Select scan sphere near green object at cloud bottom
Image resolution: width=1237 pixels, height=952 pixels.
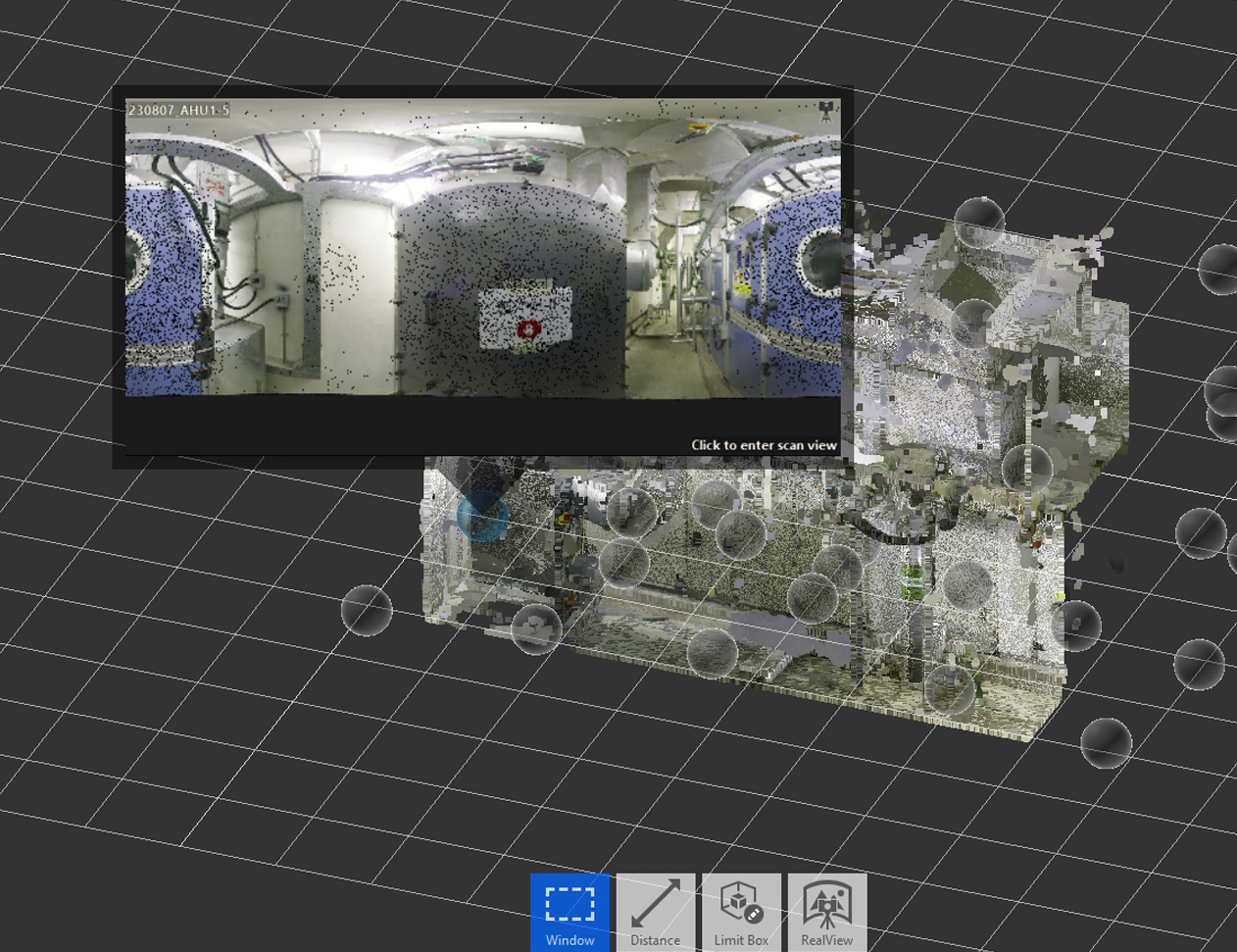(949, 688)
